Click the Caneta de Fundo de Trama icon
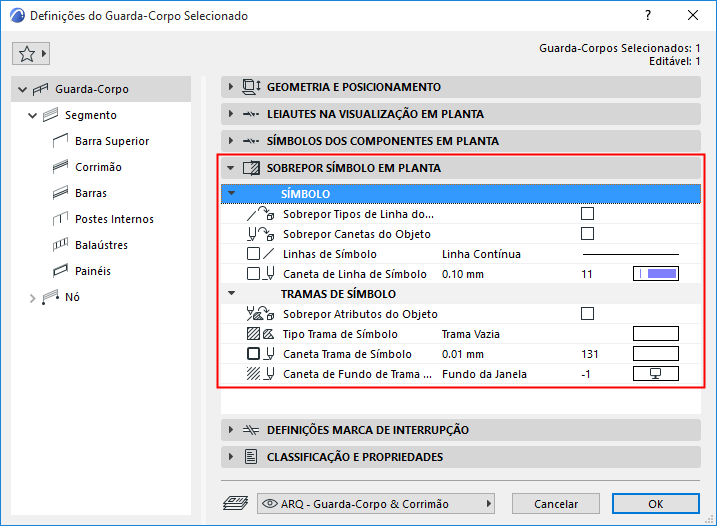The width and height of the screenshot is (717, 526). click(x=260, y=374)
